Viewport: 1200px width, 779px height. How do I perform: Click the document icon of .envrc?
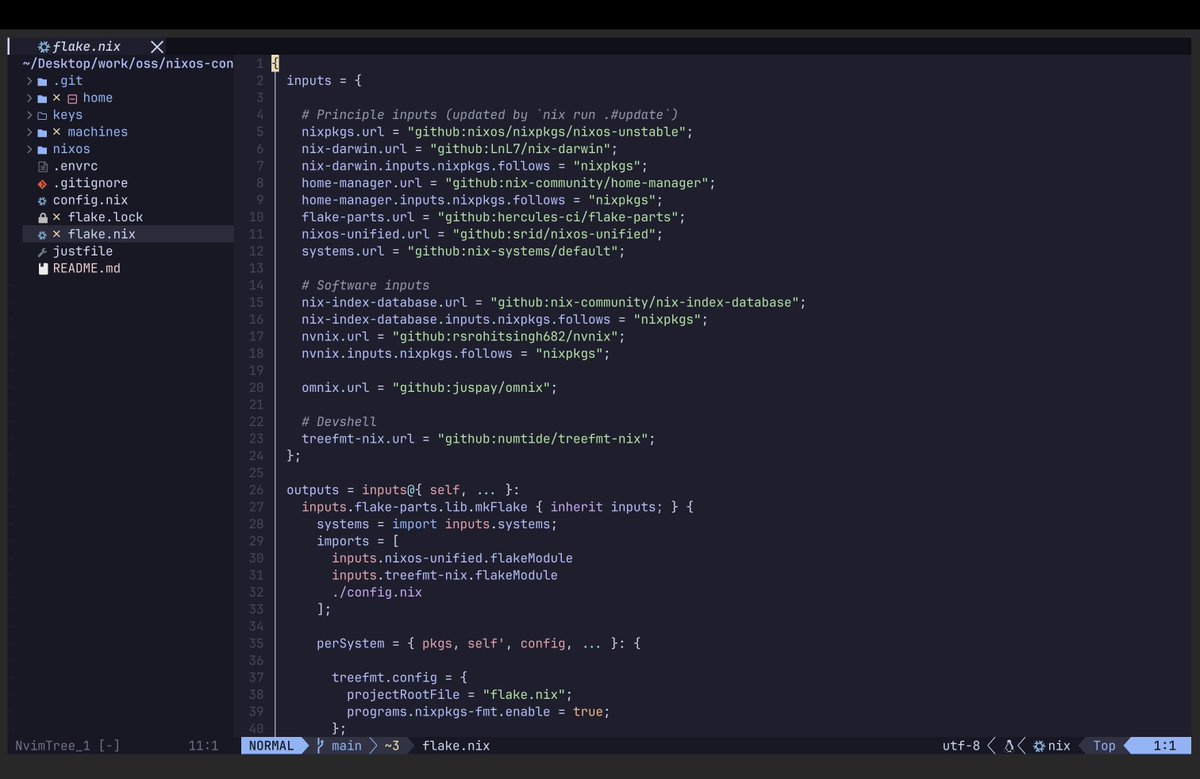click(42, 166)
